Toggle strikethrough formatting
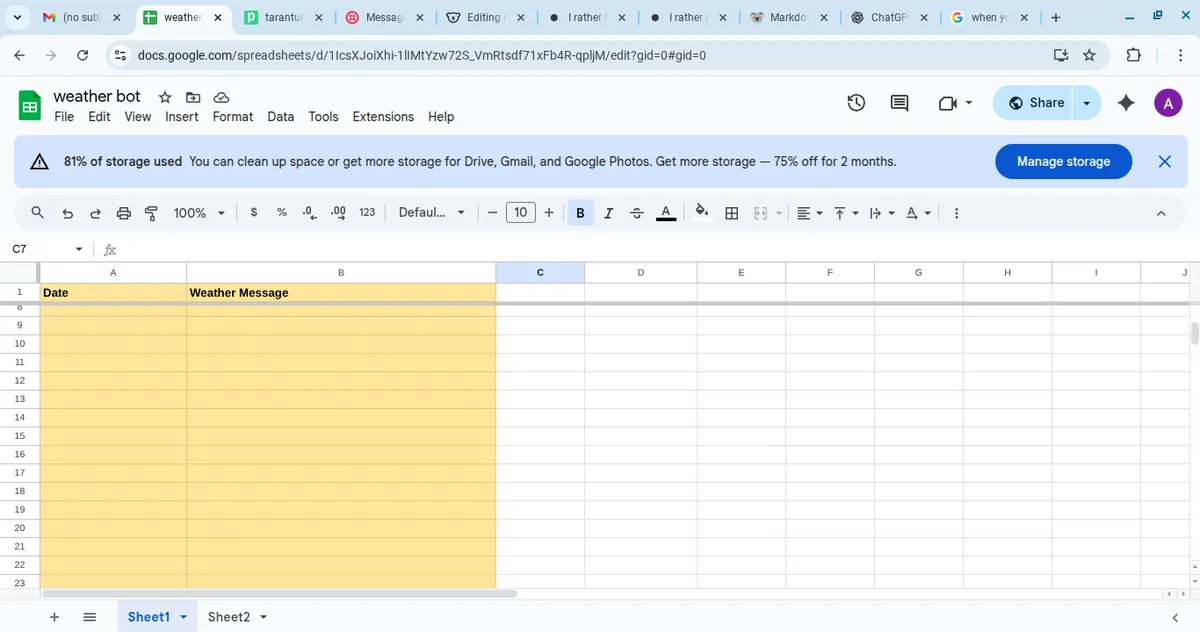The width and height of the screenshot is (1200, 632). click(637, 213)
